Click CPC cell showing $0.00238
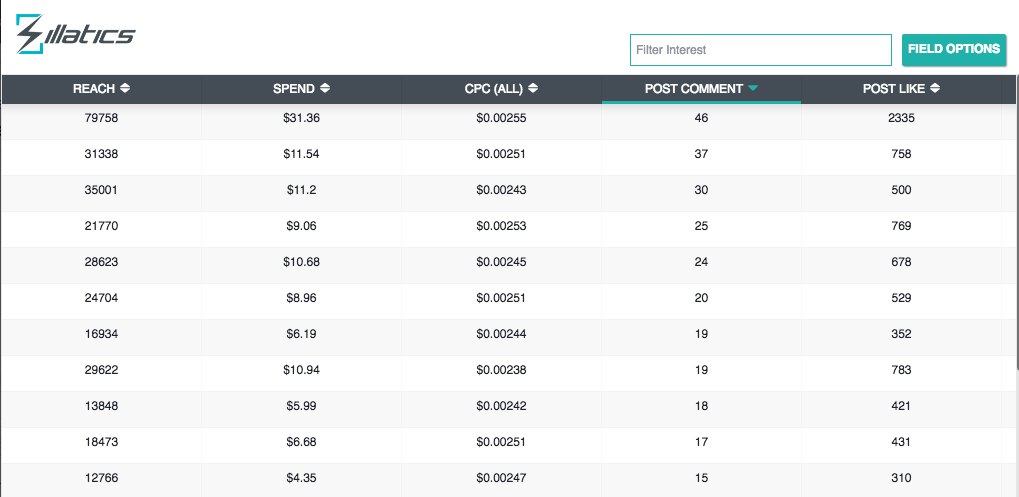Viewport: 1019px width, 497px height. point(501,370)
